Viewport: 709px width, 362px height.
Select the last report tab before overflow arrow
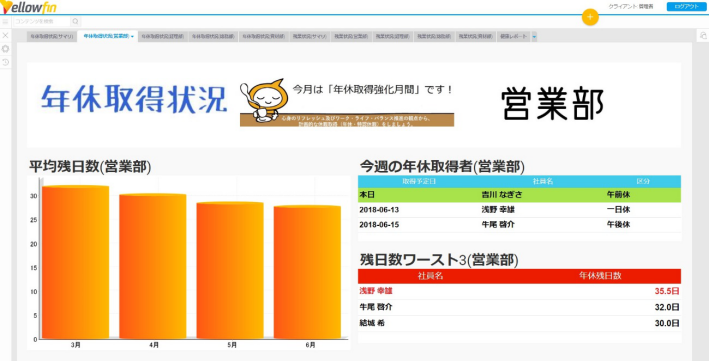pyautogui.click(x=514, y=37)
